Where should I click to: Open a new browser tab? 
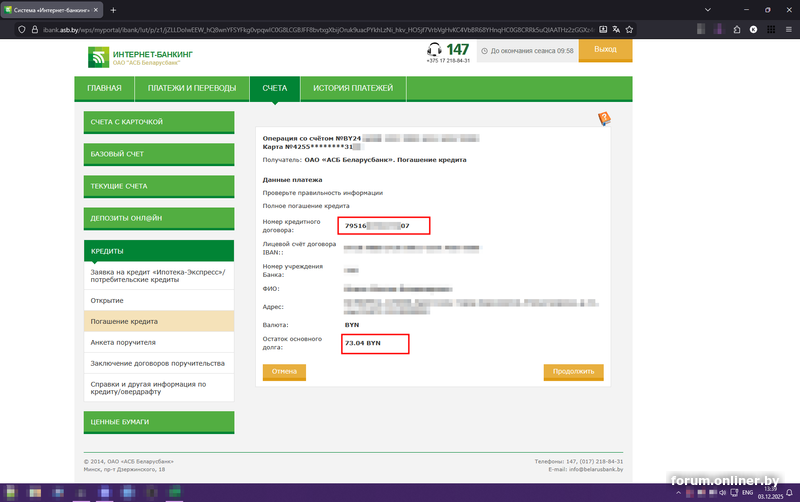pyautogui.click(x=113, y=10)
